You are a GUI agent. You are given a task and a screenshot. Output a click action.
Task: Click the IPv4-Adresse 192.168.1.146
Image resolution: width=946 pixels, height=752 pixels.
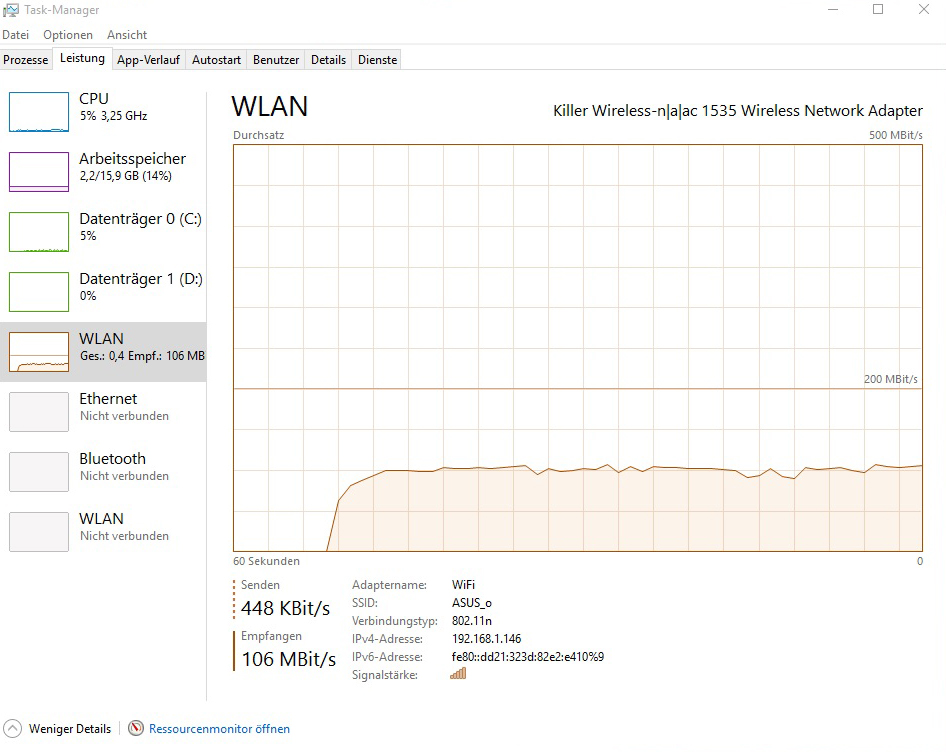486,639
